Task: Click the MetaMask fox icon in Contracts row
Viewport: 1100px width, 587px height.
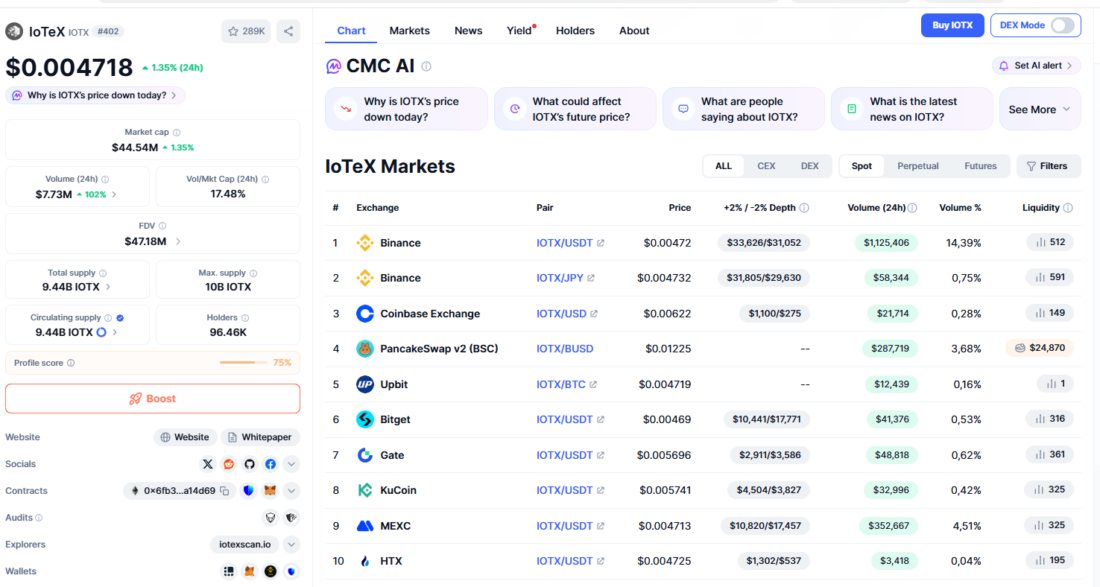Action: point(270,491)
